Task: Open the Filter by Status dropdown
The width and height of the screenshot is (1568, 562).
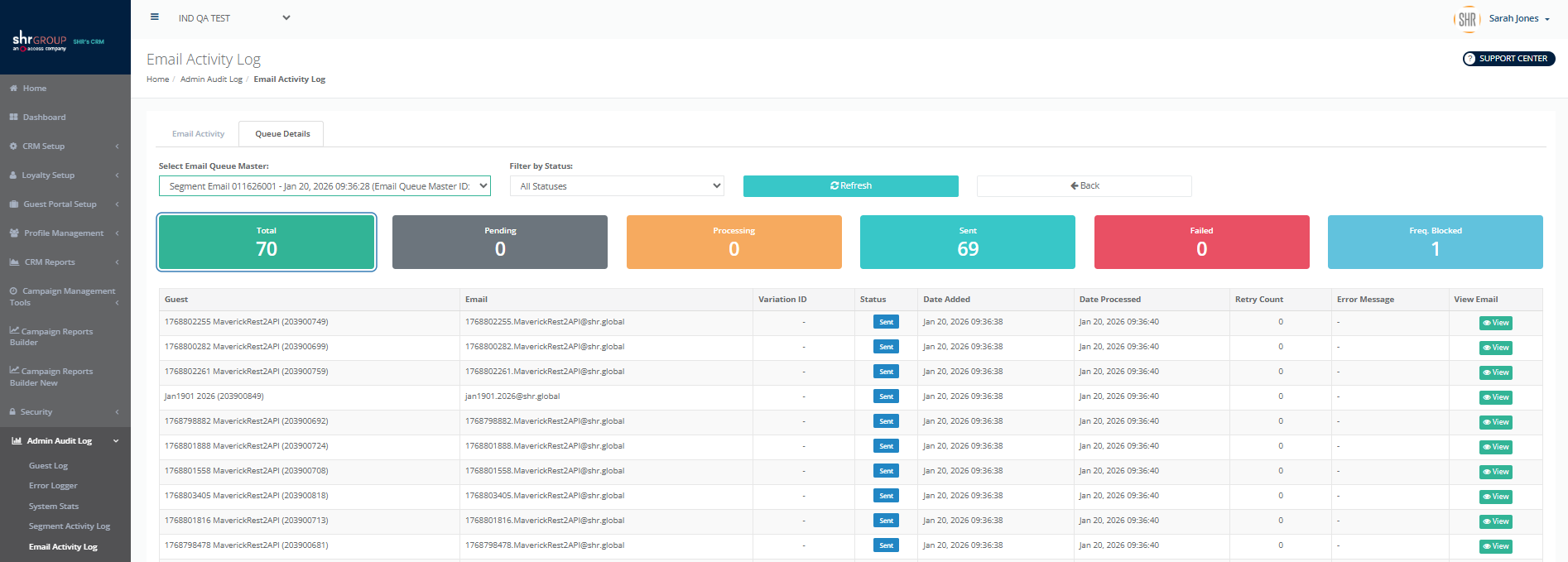Action: (617, 186)
